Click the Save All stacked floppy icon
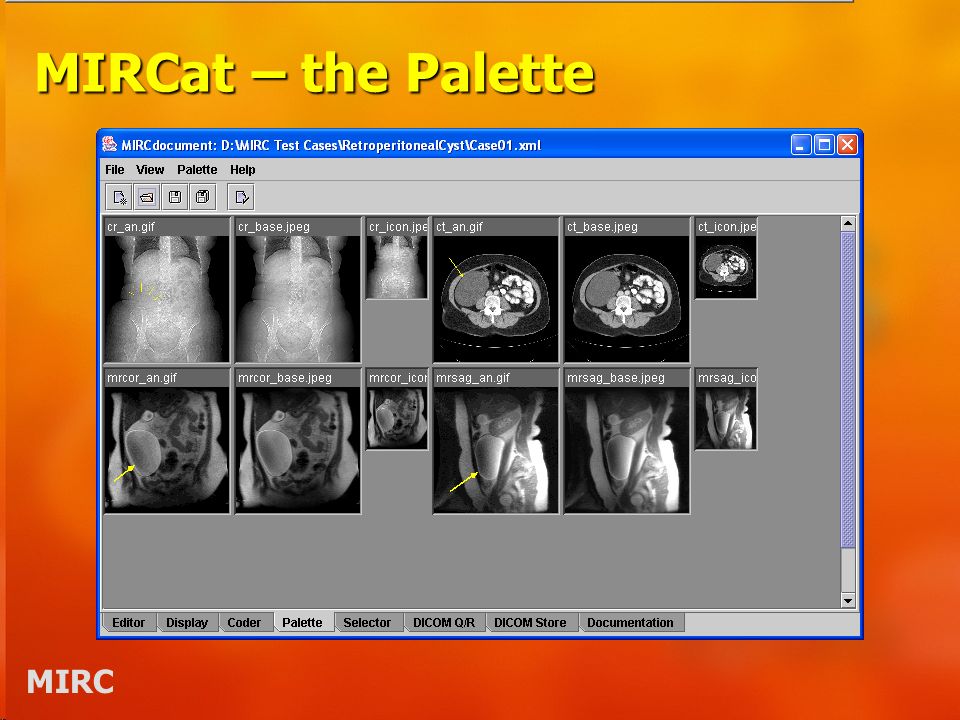This screenshot has width=960, height=720. (x=202, y=197)
